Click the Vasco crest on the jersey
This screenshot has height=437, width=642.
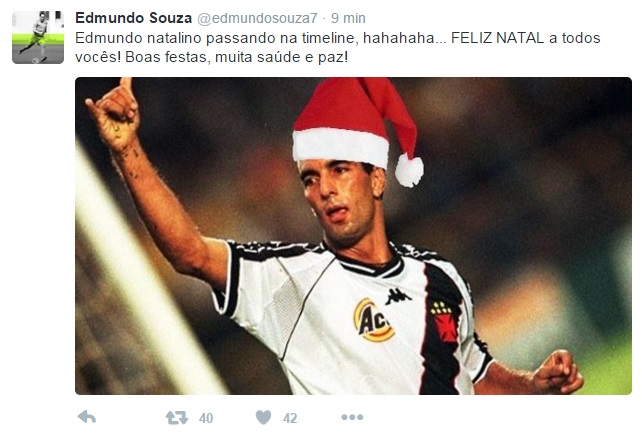443,322
